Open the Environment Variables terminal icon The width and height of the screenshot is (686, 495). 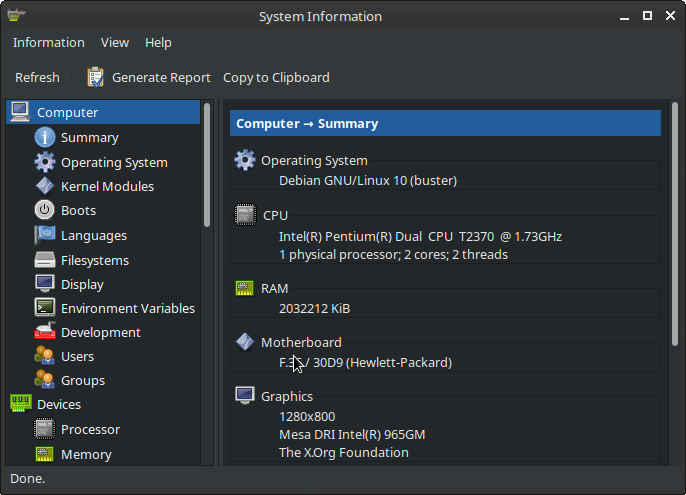coord(44,308)
